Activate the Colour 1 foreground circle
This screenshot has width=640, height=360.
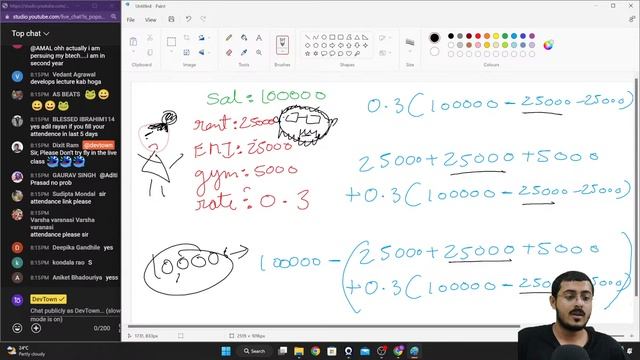(x=434, y=38)
